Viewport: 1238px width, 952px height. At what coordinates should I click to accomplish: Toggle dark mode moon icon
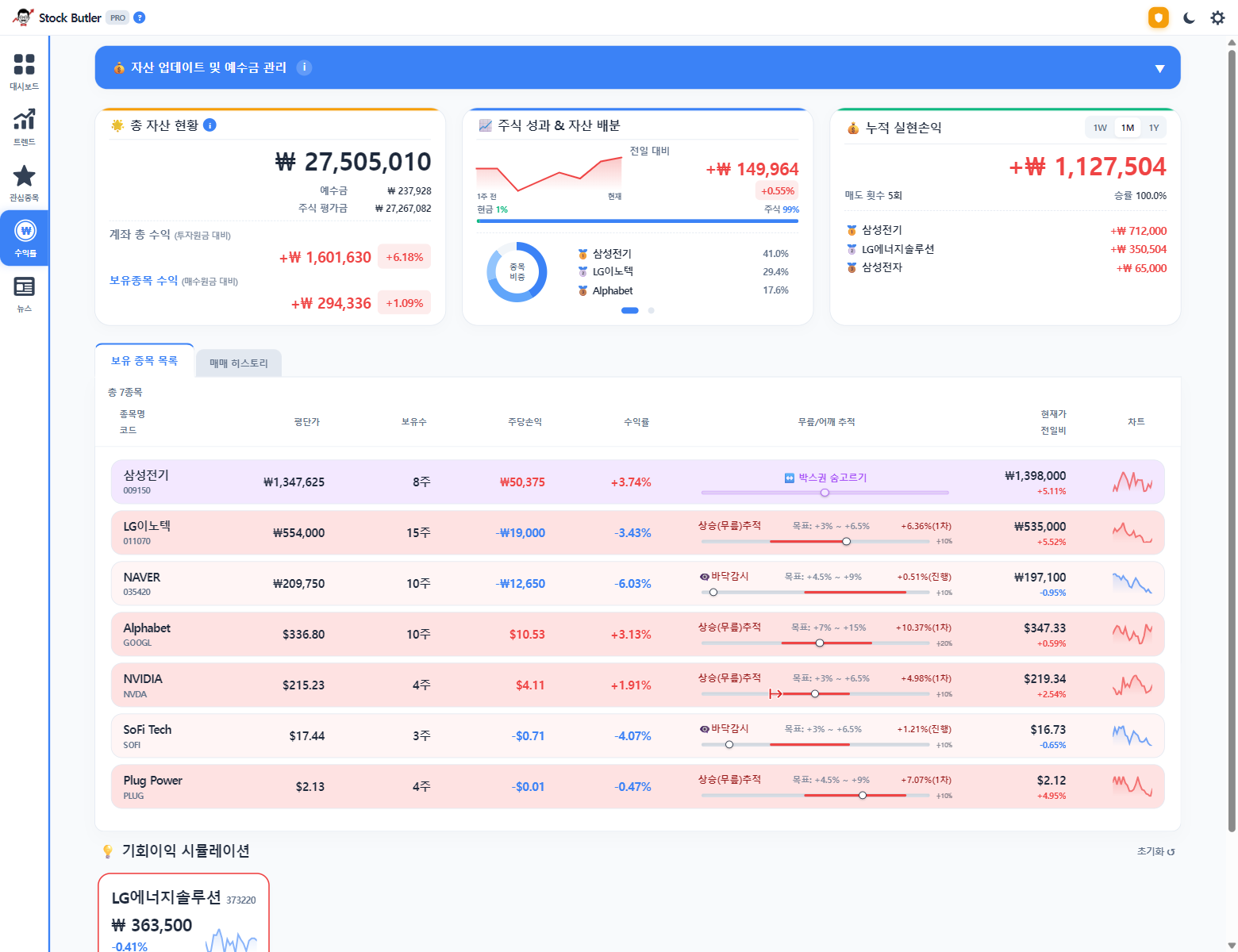pyautogui.click(x=1189, y=17)
